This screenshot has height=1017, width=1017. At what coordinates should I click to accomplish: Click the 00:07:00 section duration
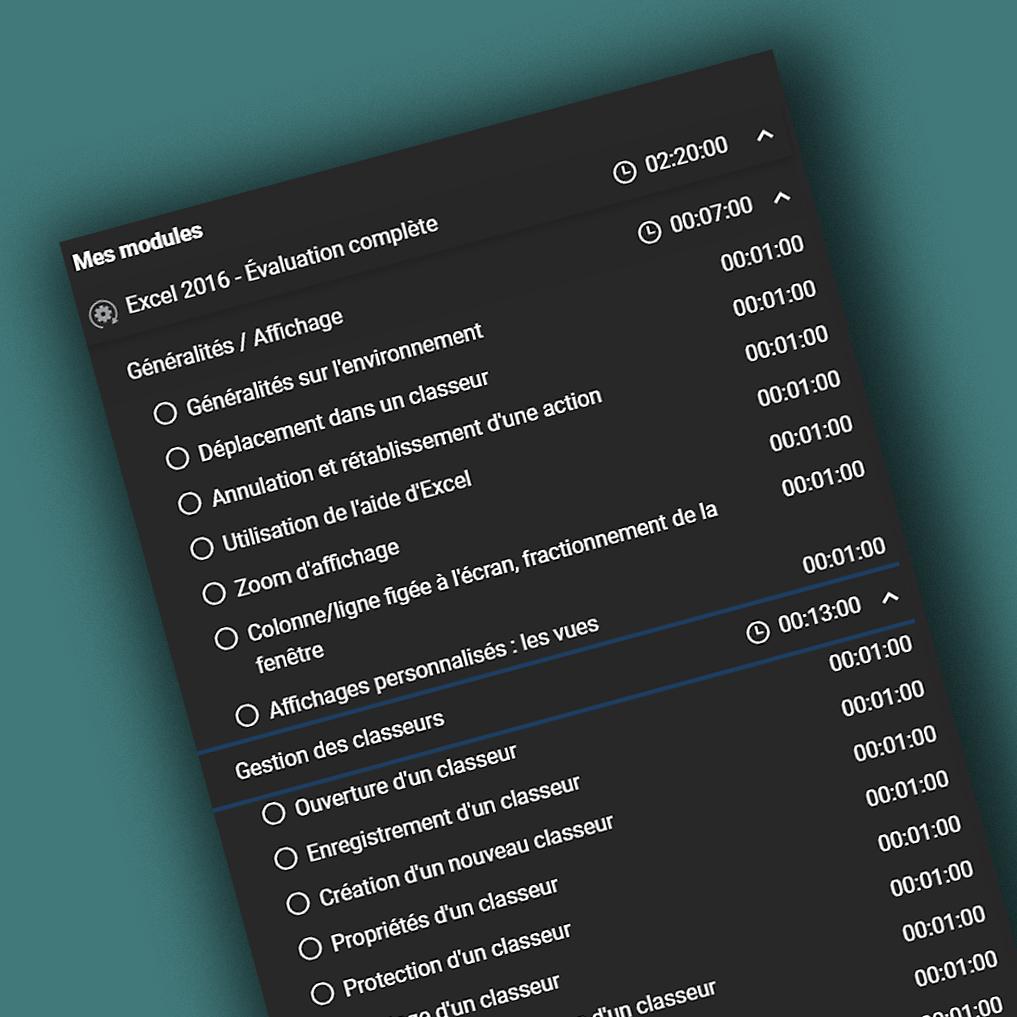coord(712,214)
